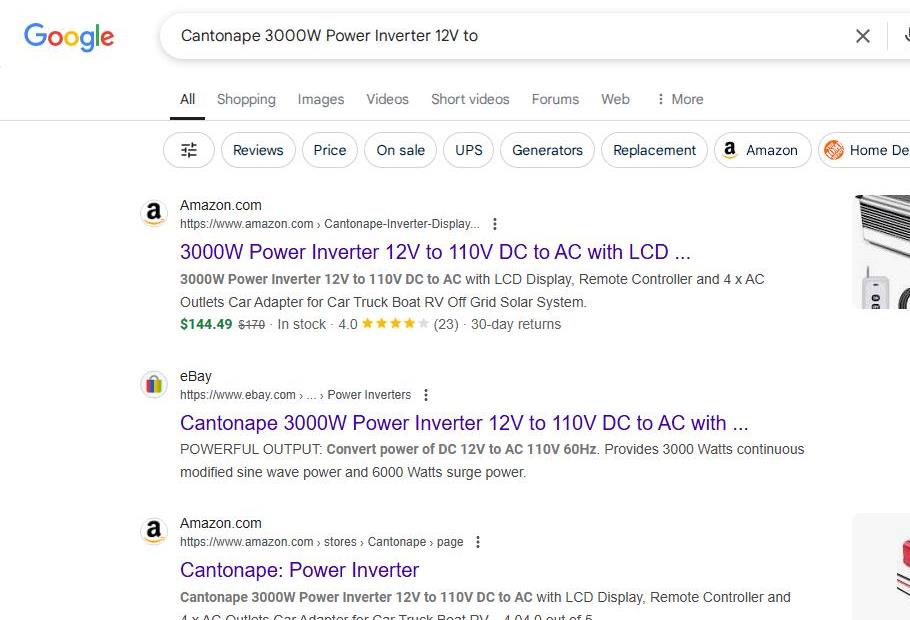Open the three-dot menu of the first Amazon result
Image resolution: width=910 pixels, height=620 pixels.
click(494, 224)
